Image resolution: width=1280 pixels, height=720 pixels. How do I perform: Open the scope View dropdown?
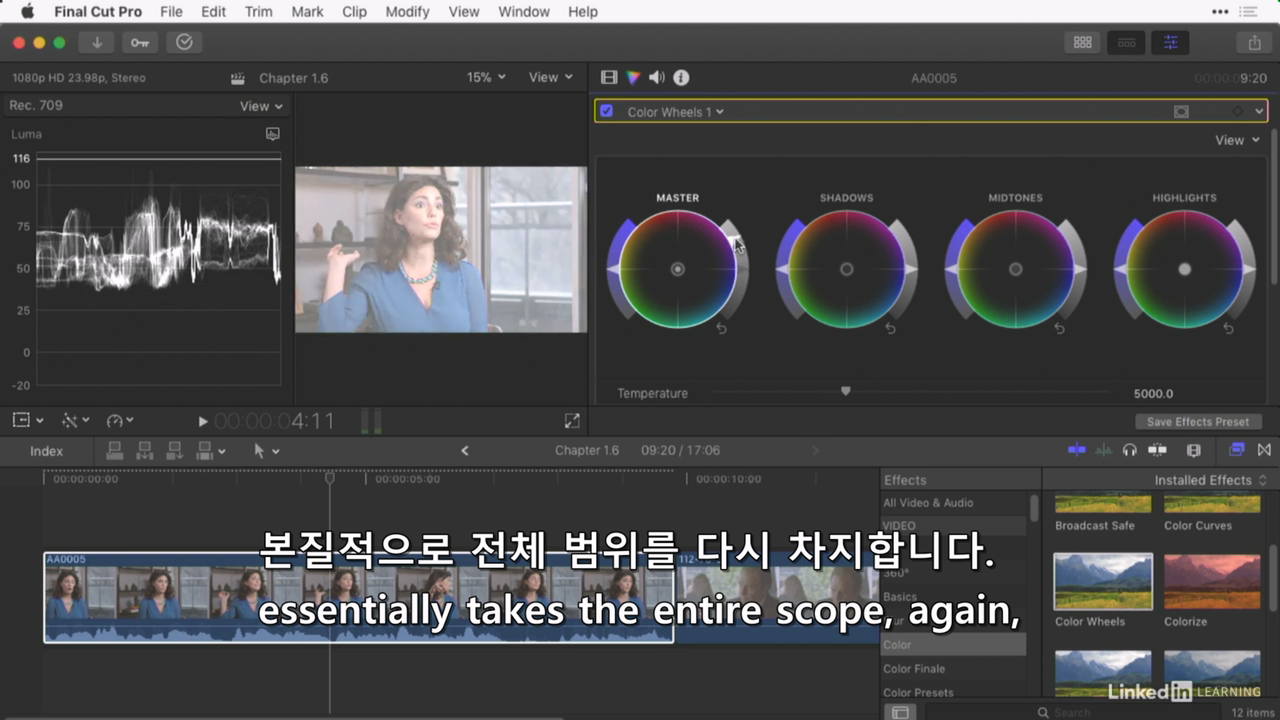[261, 106]
